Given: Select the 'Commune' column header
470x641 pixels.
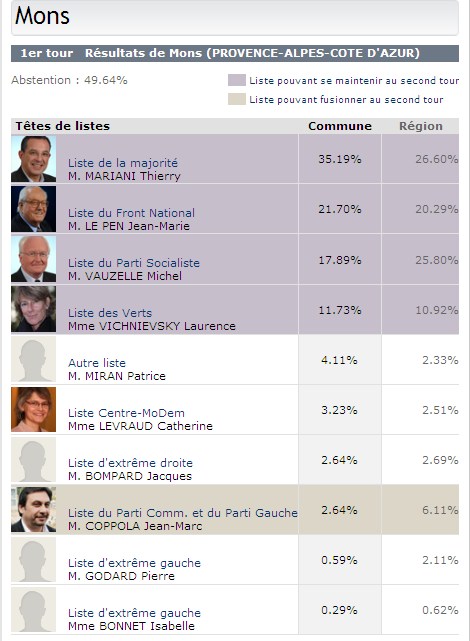Looking at the screenshot, I should [x=340, y=126].
